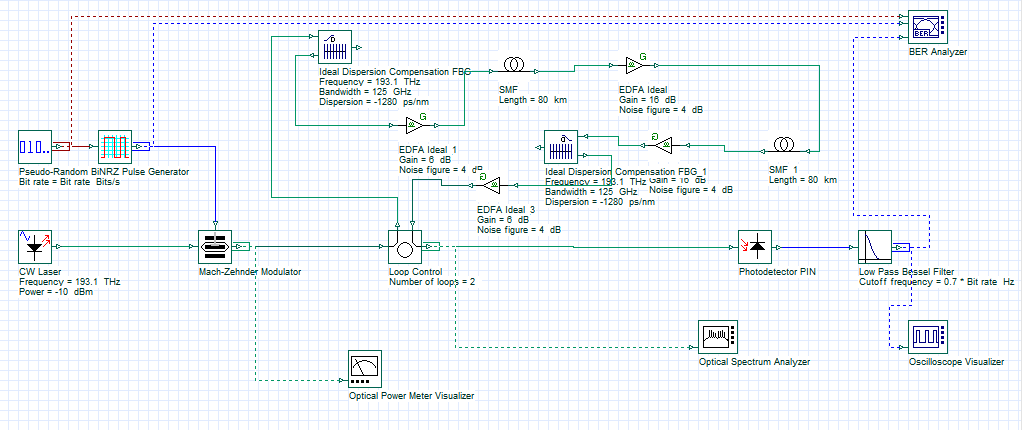This screenshot has width=1023, height=430.
Task: Click 'Cutoff frequency = 0.7 * Bit rate Hz'
Action: (936, 282)
